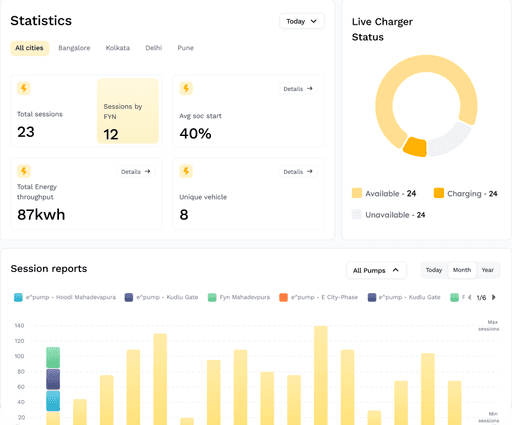Viewport: 512px width, 425px height.
Task: Click the Total sessions value 23
Action: [x=26, y=132]
